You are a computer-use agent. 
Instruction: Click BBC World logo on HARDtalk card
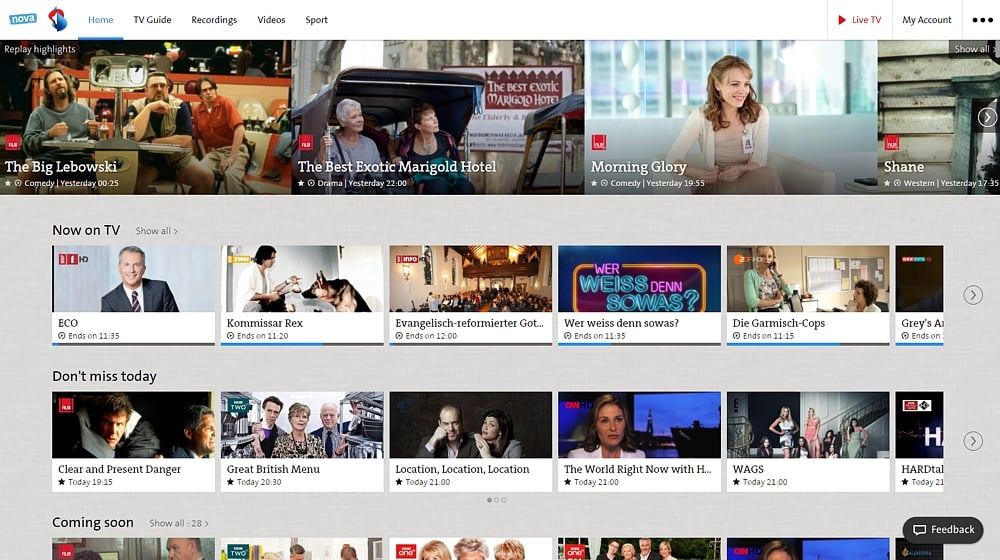916,404
